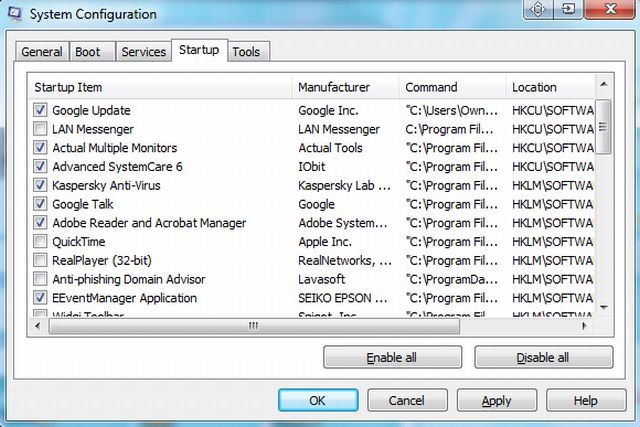The image size is (640, 427).
Task: Sort by Location column header
Action: (x=550, y=87)
